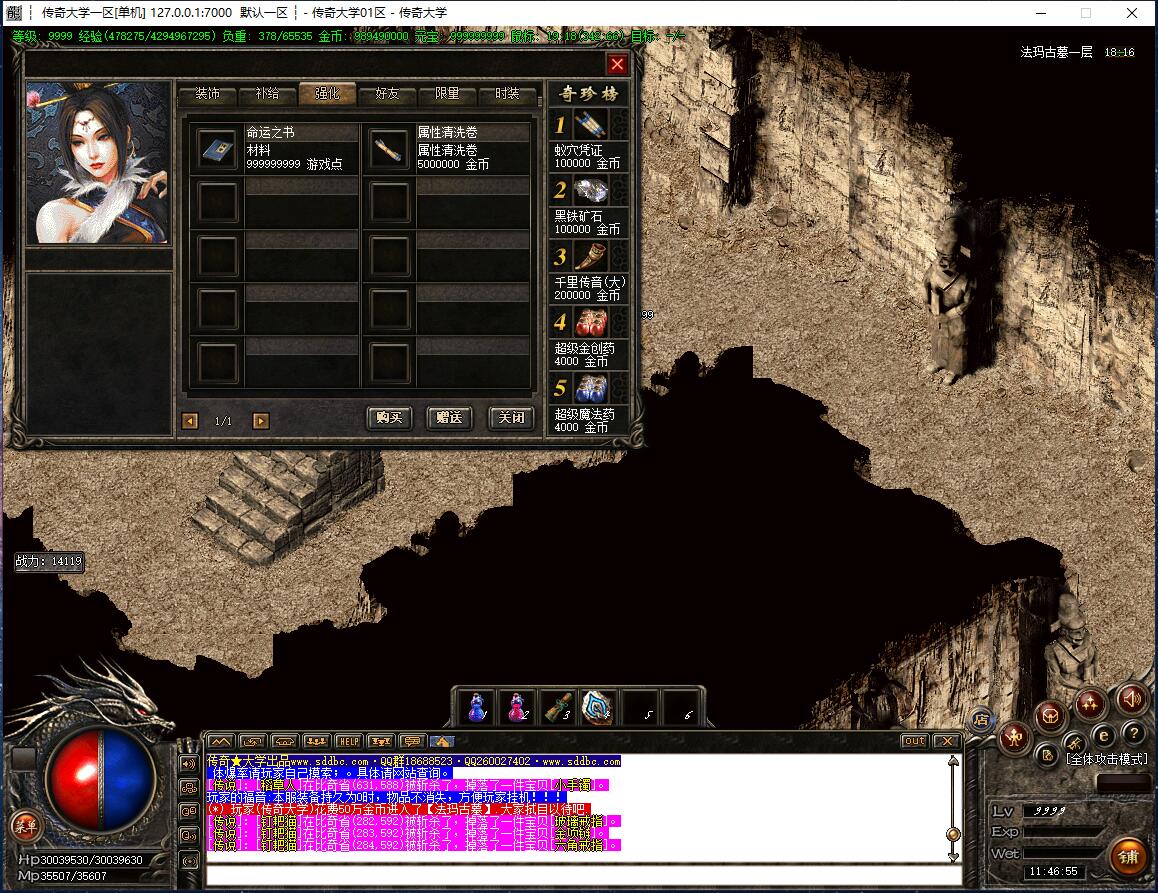Click the second chat toolbar button
This screenshot has width=1158, height=893.
click(253, 741)
